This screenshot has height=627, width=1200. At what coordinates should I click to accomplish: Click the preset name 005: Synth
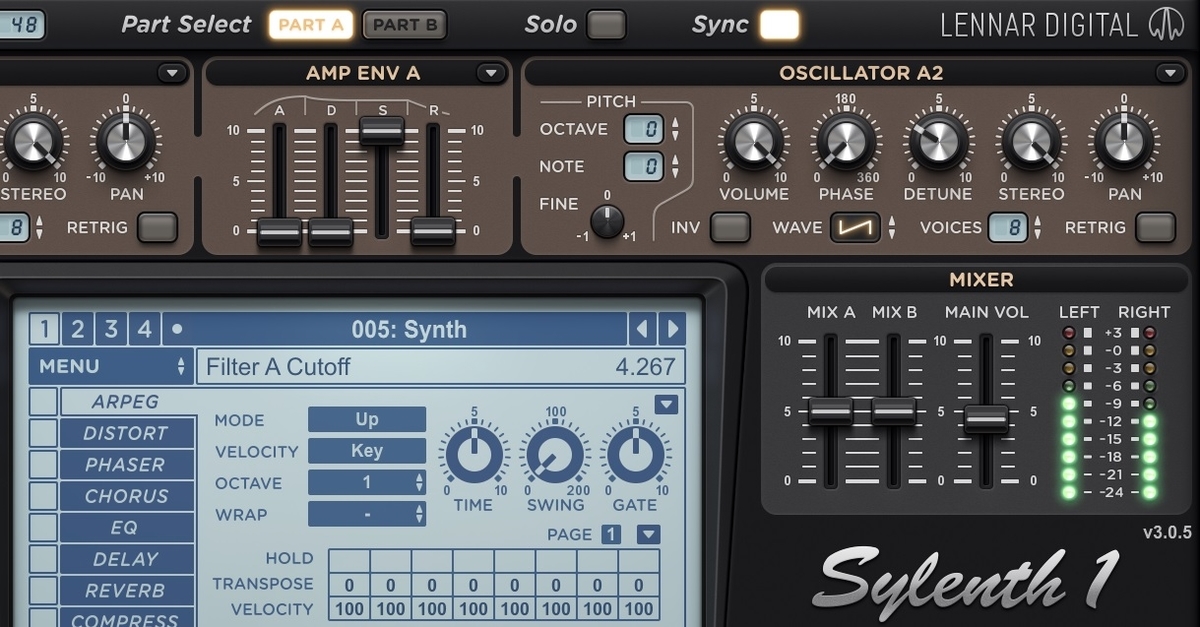[409, 329]
